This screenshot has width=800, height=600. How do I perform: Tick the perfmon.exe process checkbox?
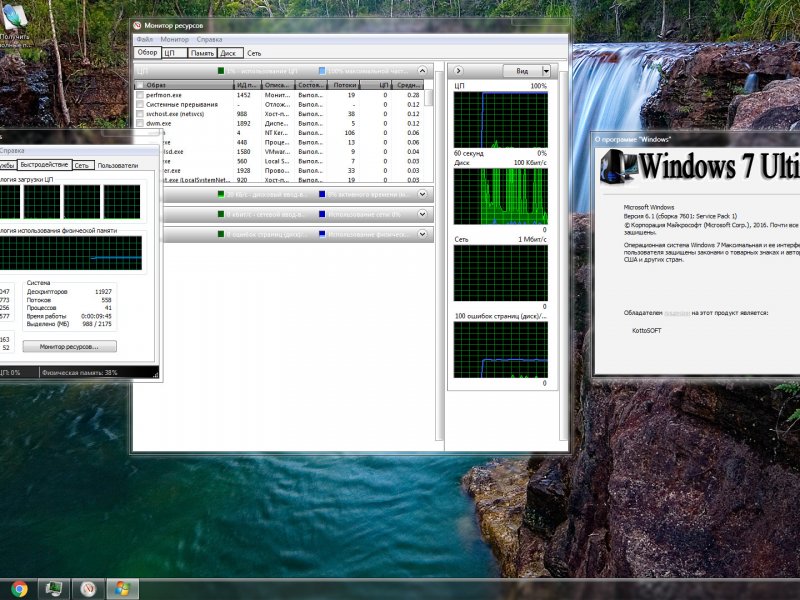point(140,95)
